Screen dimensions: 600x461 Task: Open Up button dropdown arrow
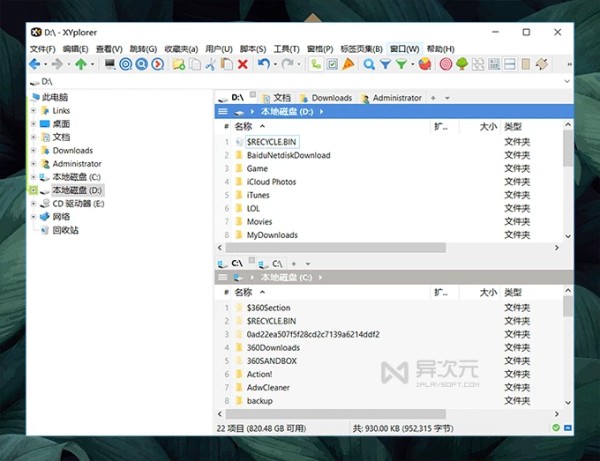click(x=92, y=64)
